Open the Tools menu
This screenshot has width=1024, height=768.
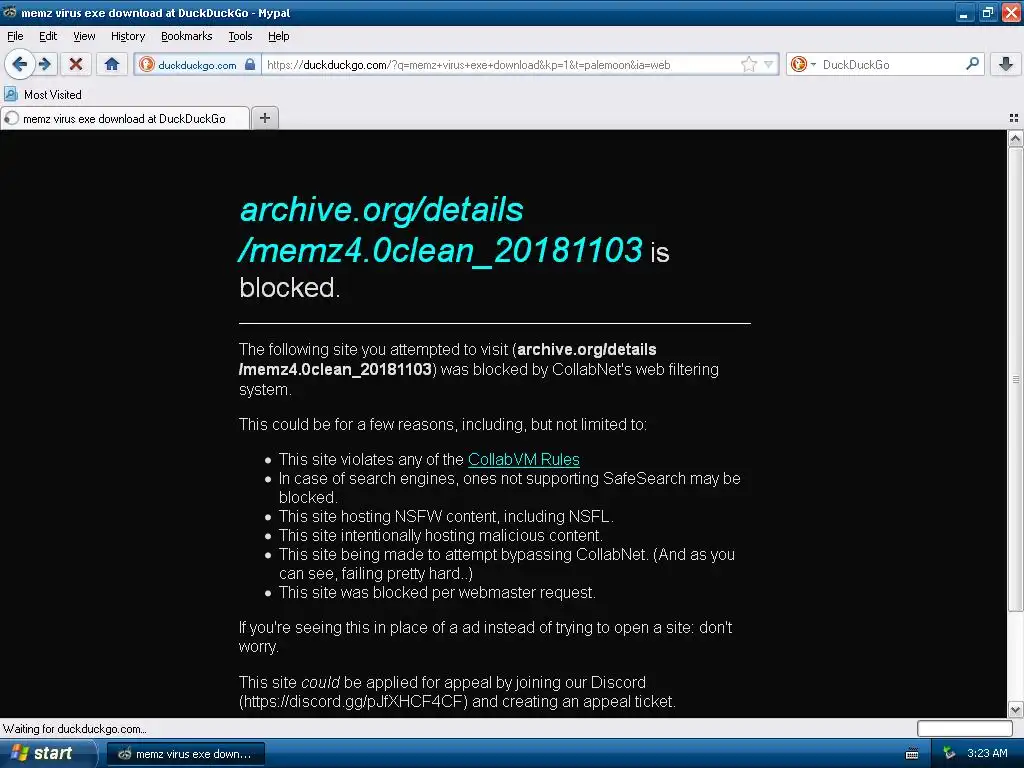click(x=240, y=36)
